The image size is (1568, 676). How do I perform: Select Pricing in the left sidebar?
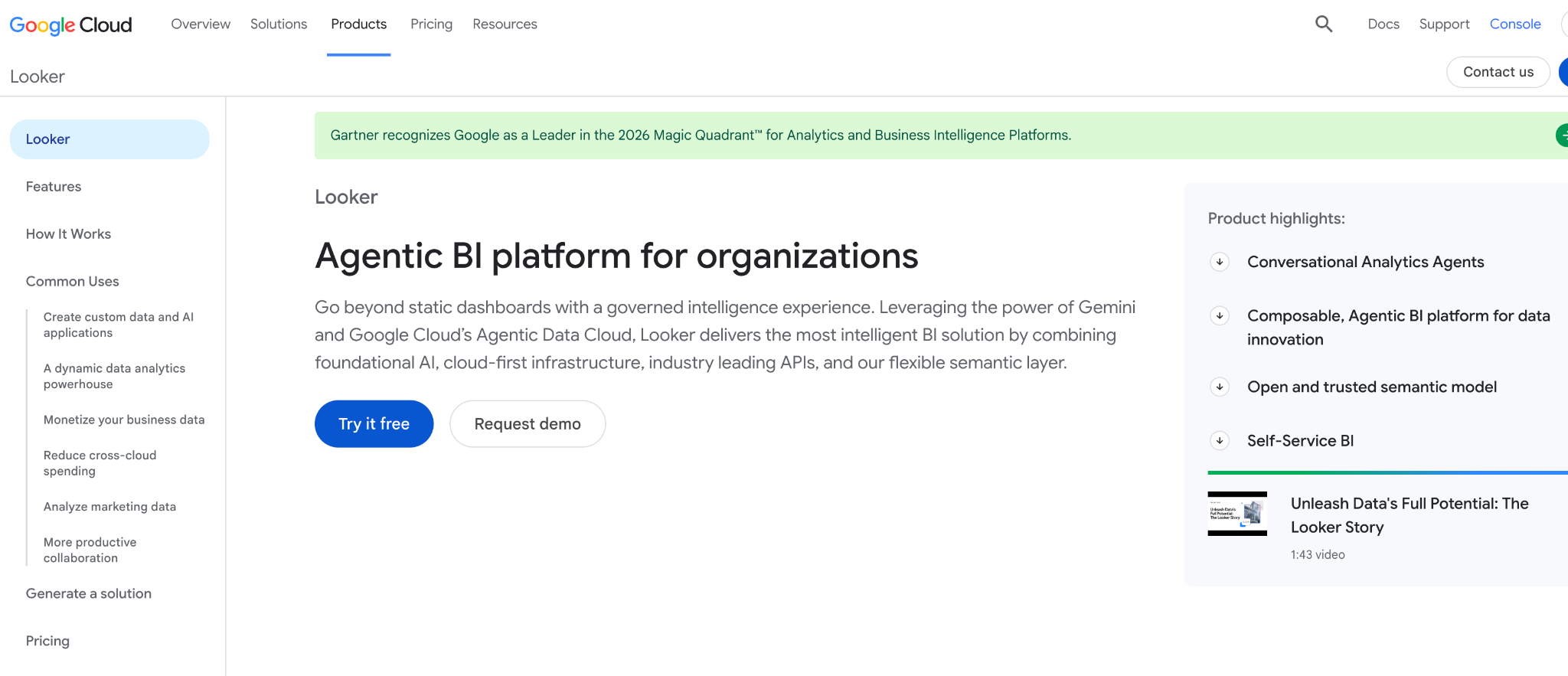[47, 642]
